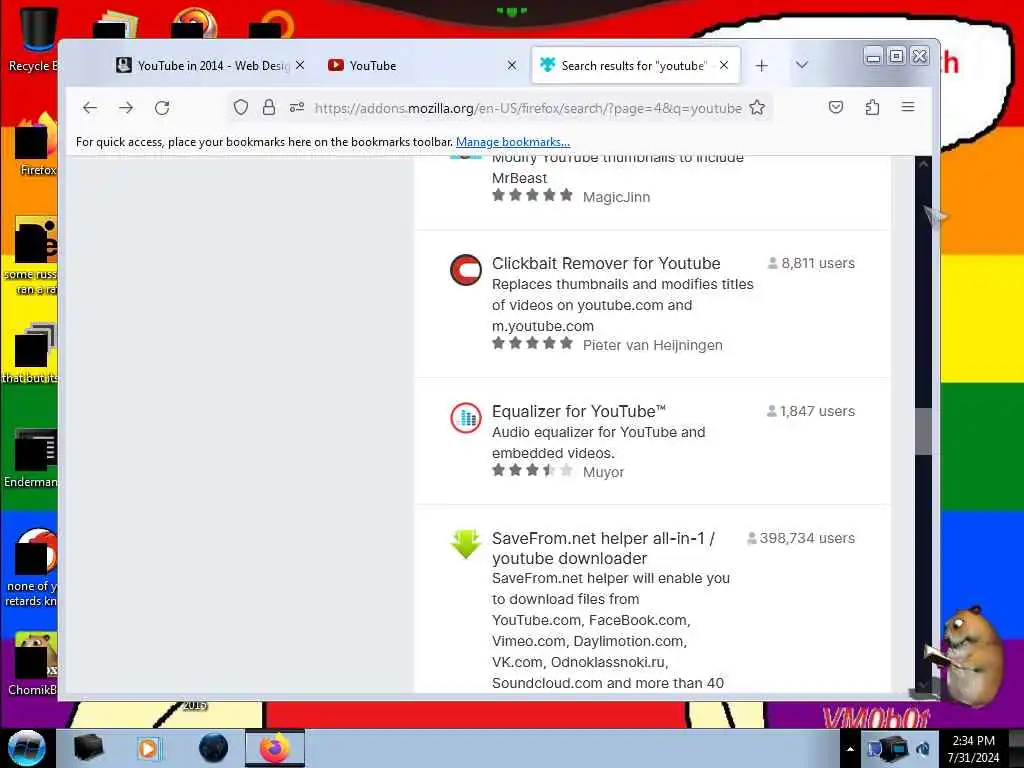Click Clickbait Remover star rating
1024x768 pixels.
[532, 344]
